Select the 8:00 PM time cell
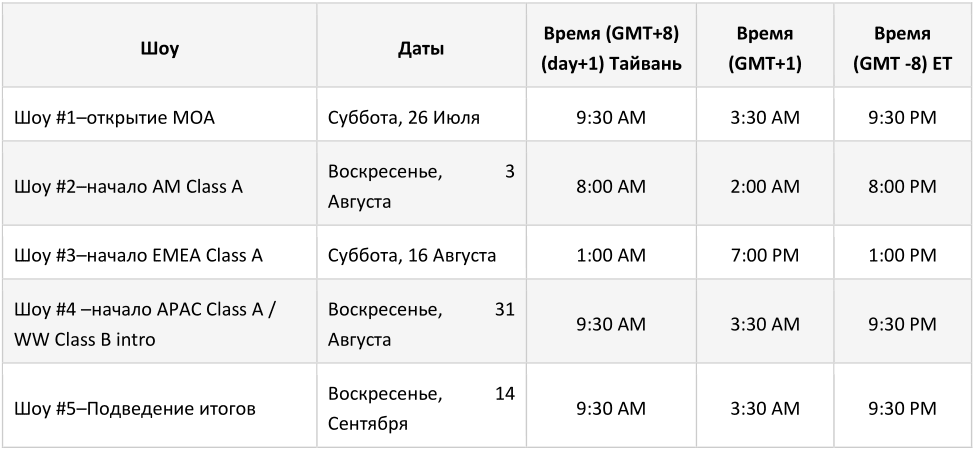 coord(902,186)
